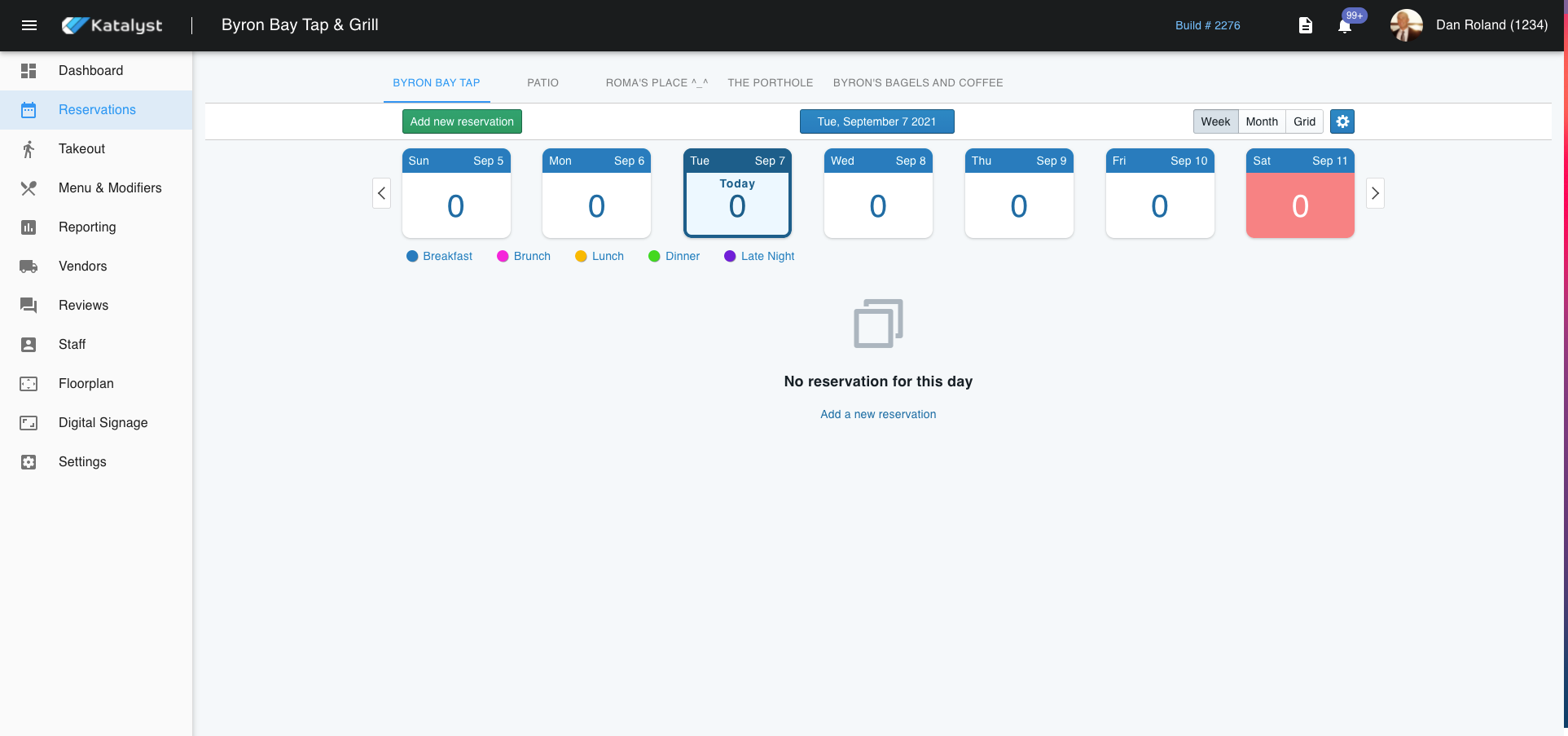Open The Porthole tab
The height and width of the screenshot is (736, 1568).
coord(770,83)
